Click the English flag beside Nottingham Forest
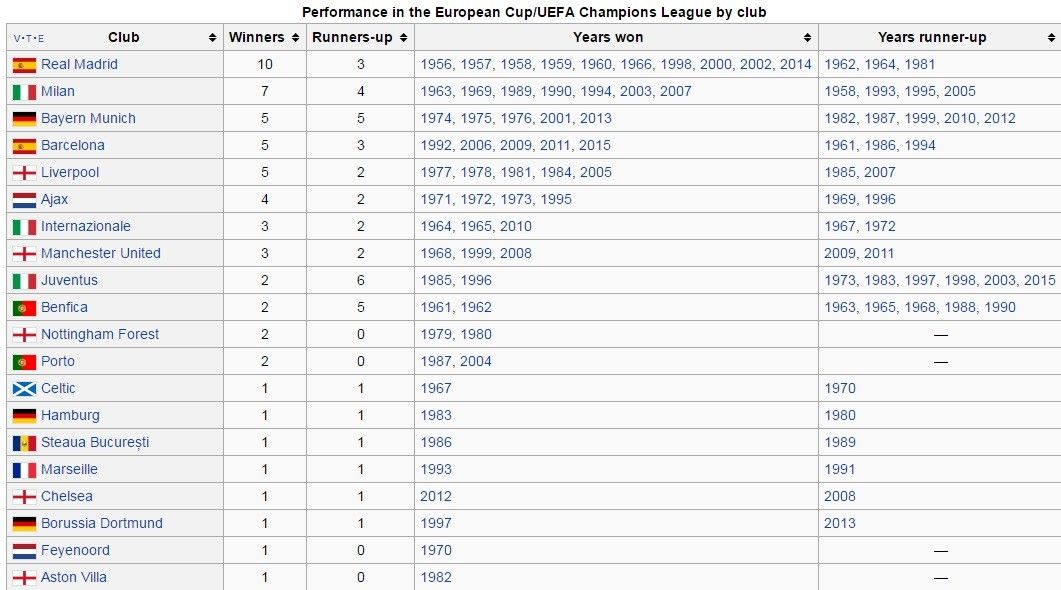Screen dimensions: 1061x590 [24, 335]
